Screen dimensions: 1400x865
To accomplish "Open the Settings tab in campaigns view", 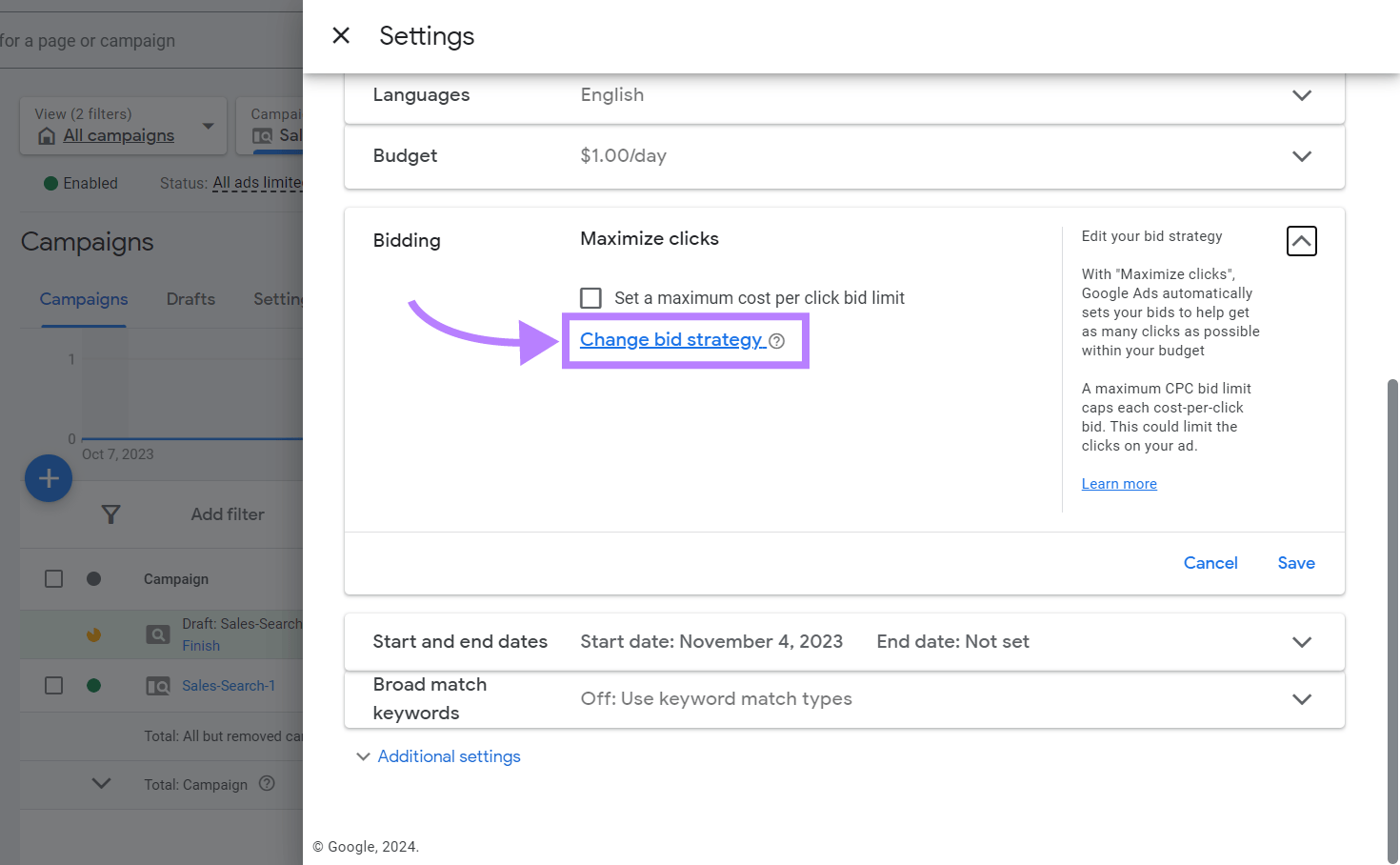I will (279, 299).
